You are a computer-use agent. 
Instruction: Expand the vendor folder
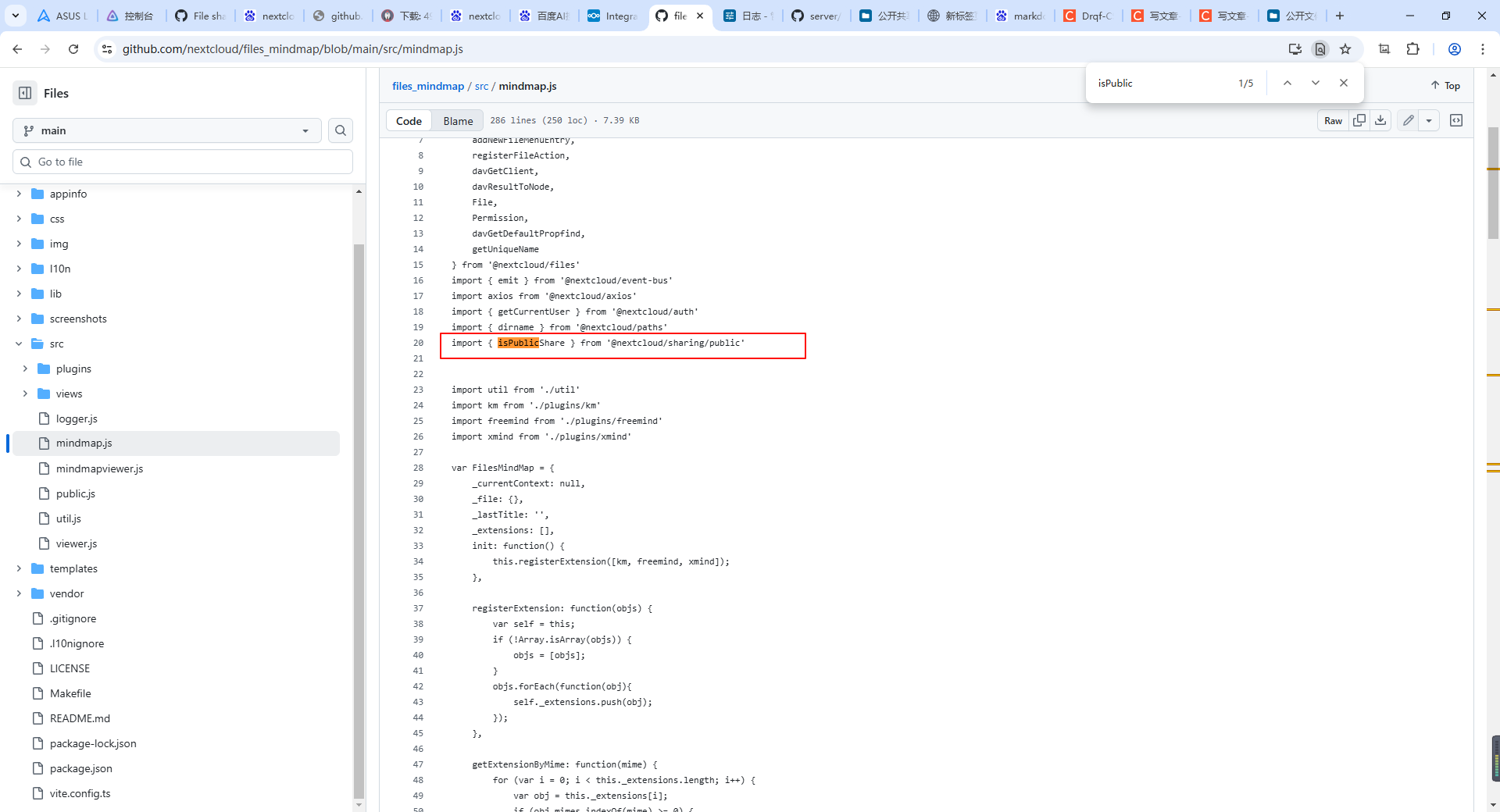point(19,593)
